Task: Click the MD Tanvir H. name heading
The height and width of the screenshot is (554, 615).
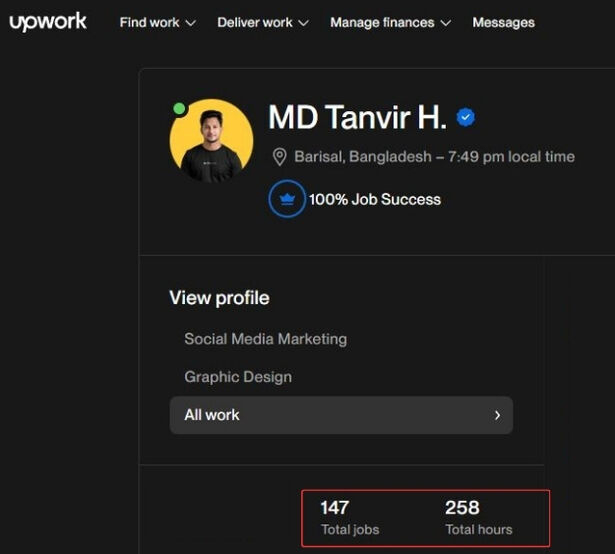Action: pyautogui.click(x=357, y=118)
